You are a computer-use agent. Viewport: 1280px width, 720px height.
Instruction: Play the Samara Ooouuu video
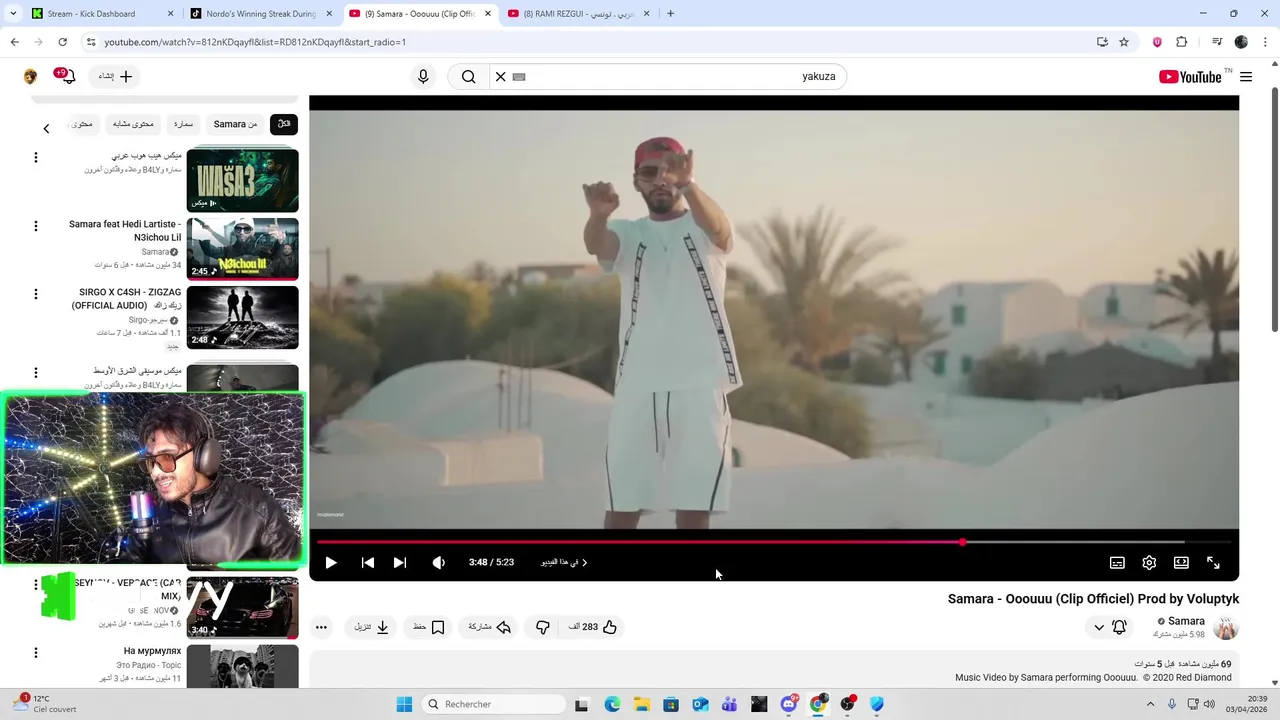[x=331, y=563]
